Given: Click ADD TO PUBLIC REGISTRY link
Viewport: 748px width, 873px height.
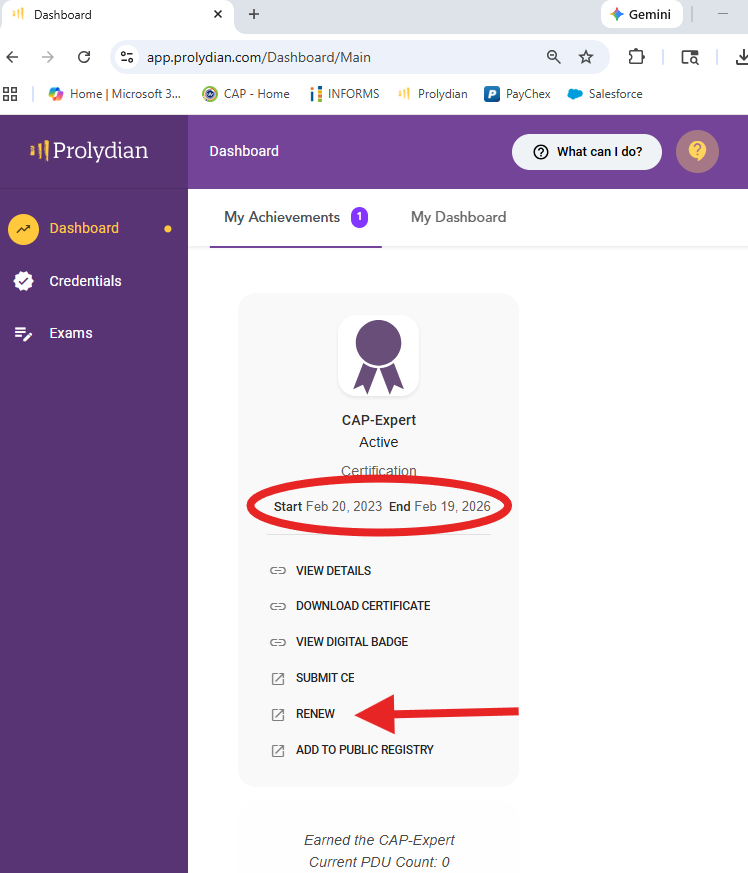Looking at the screenshot, I should (x=364, y=750).
